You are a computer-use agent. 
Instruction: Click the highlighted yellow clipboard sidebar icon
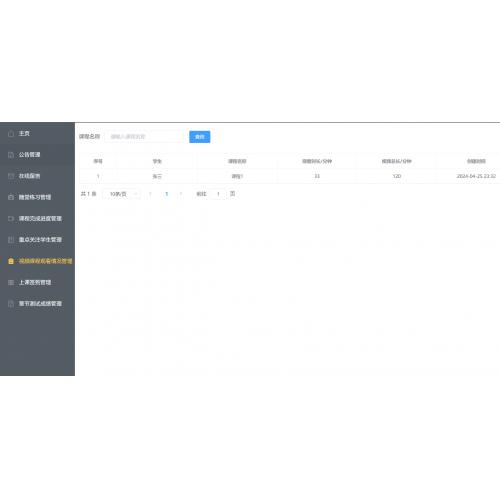click(x=11, y=261)
